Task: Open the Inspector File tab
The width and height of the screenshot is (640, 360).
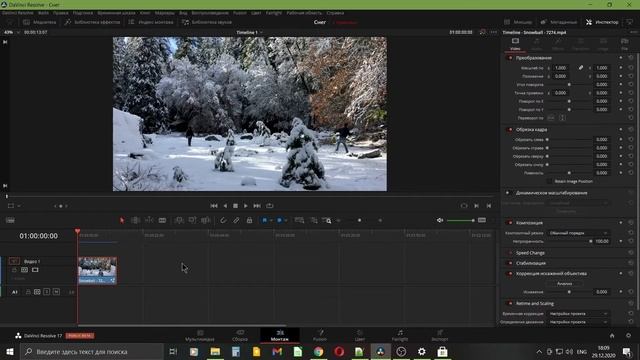Action: tap(624, 44)
